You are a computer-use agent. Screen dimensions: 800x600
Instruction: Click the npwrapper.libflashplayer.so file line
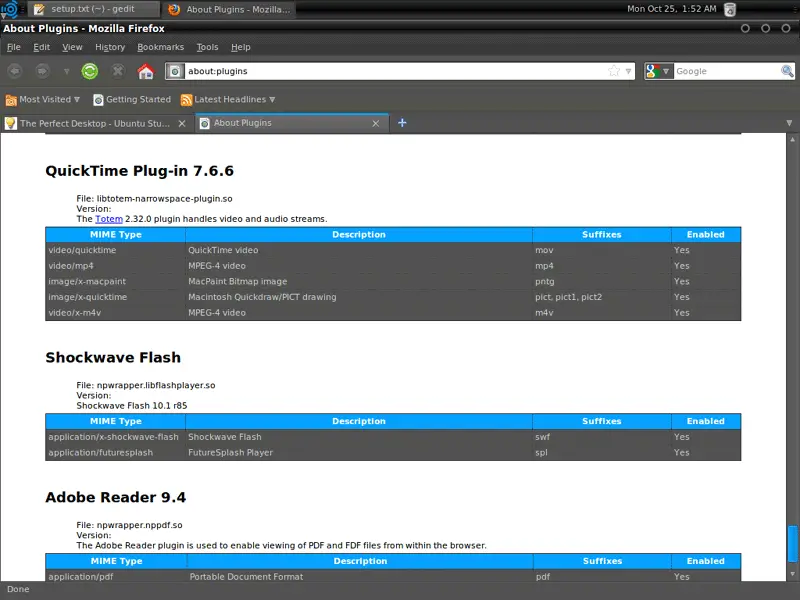[146, 385]
